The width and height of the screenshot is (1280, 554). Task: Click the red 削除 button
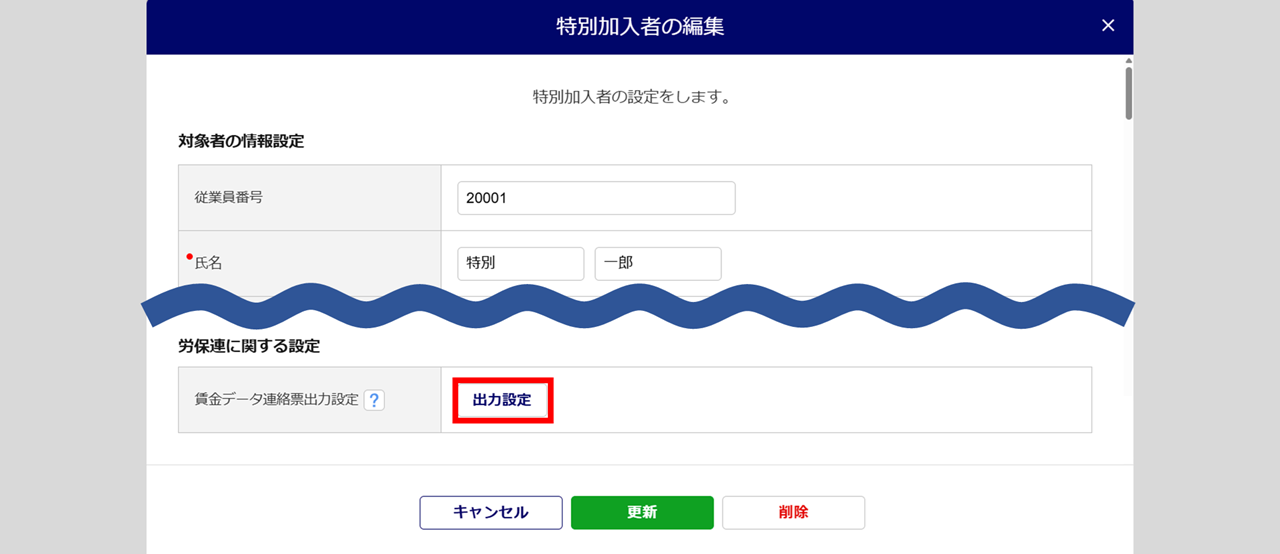point(793,512)
